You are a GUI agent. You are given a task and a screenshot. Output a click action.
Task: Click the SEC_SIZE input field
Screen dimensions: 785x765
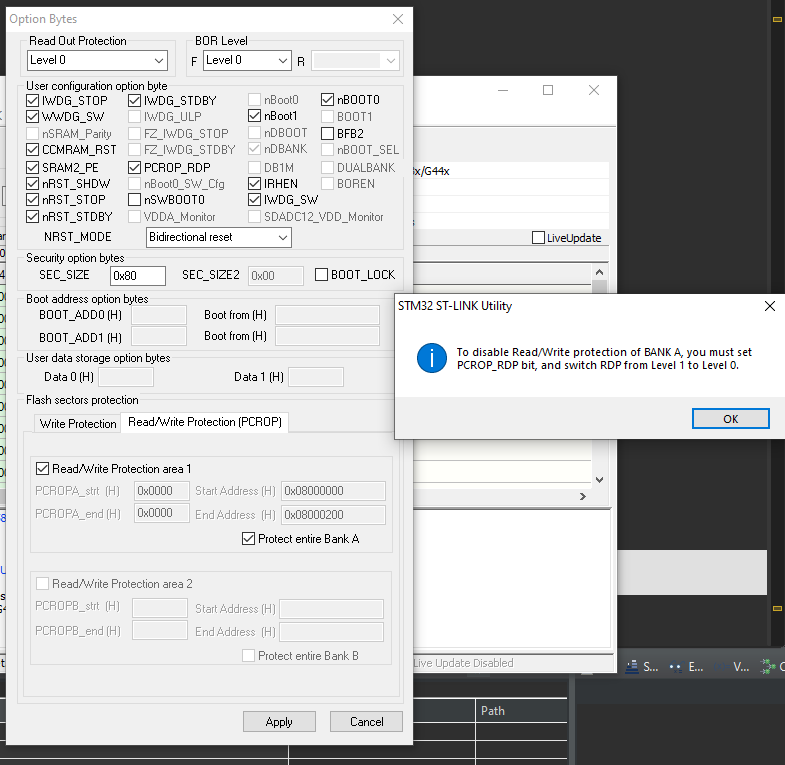[138, 276]
